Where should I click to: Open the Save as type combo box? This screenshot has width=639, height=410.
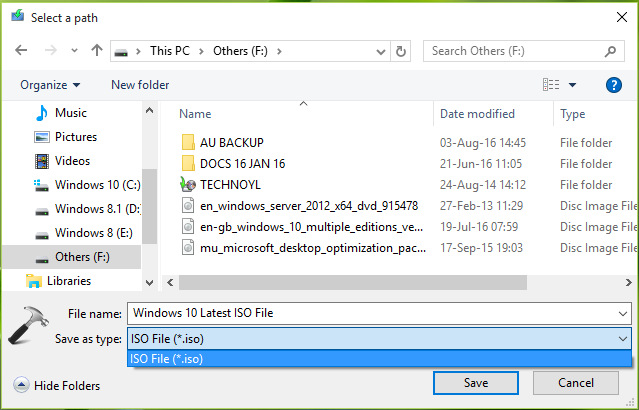coord(379,339)
